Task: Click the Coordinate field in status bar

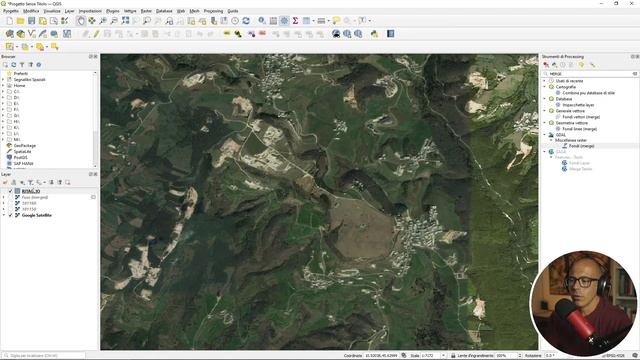Action: 381,356
